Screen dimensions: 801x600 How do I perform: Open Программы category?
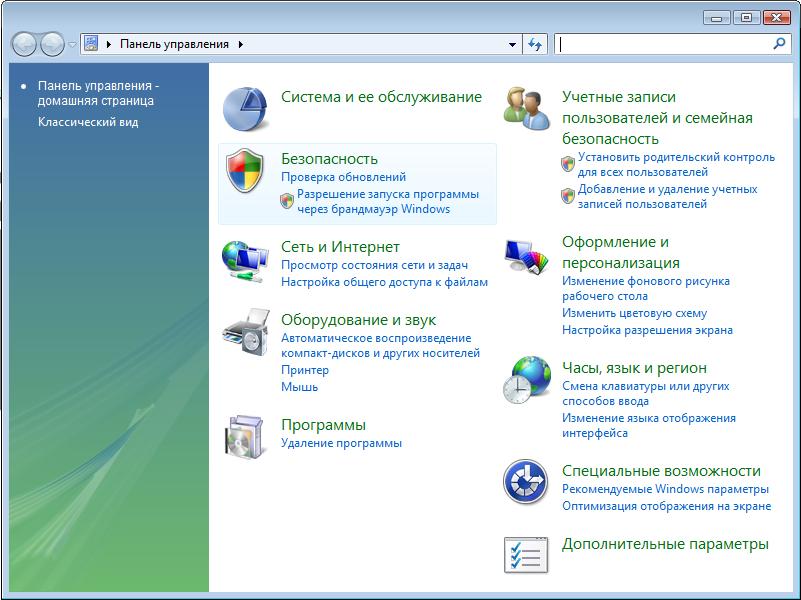click(323, 425)
